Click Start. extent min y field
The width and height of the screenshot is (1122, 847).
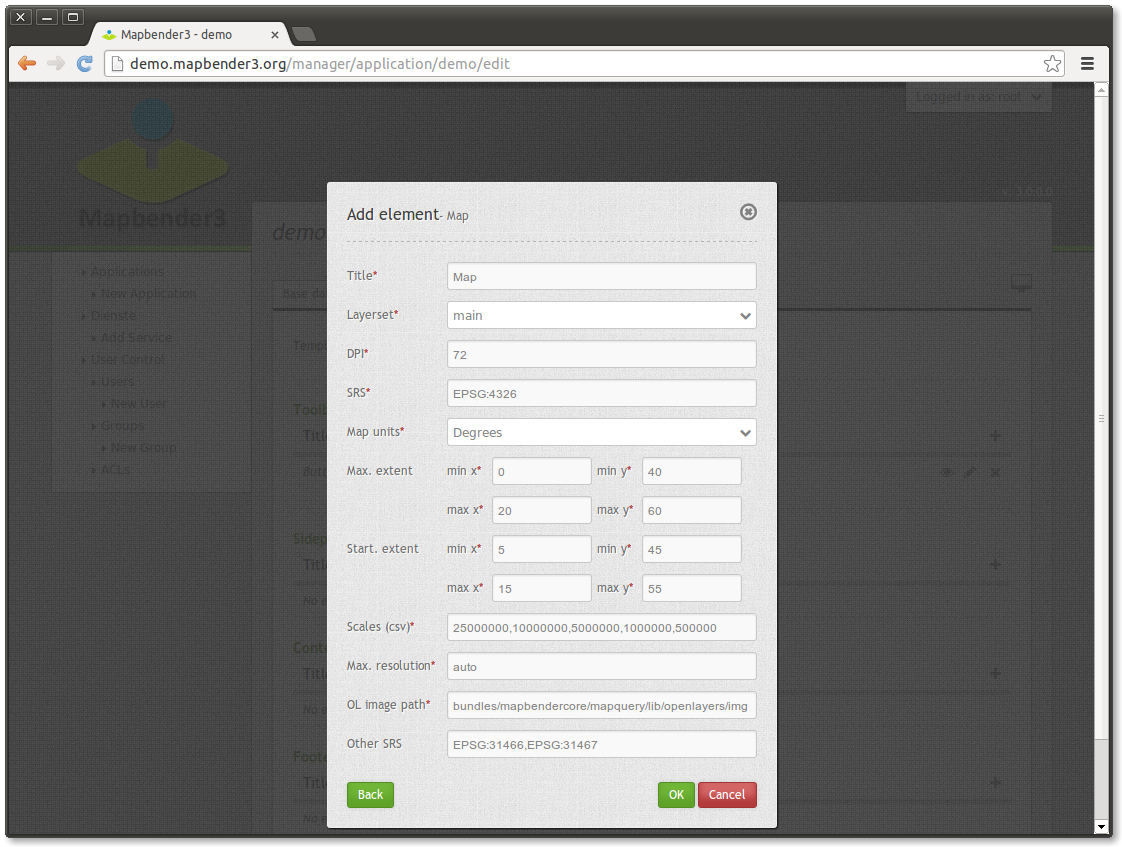coord(691,549)
